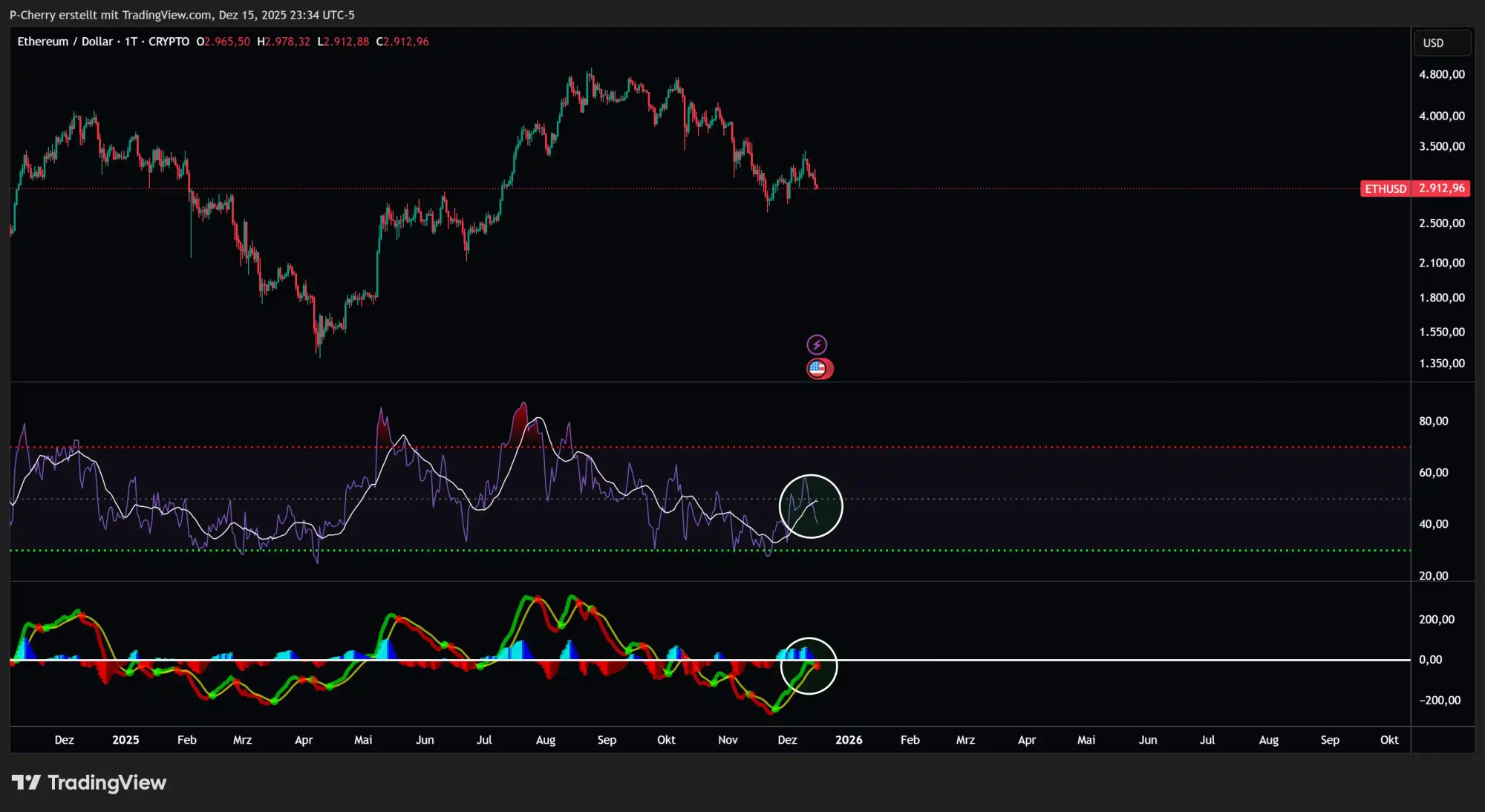Open the US flag economic events marker
Viewport: 1485px width, 812px height.
[819, 368]
